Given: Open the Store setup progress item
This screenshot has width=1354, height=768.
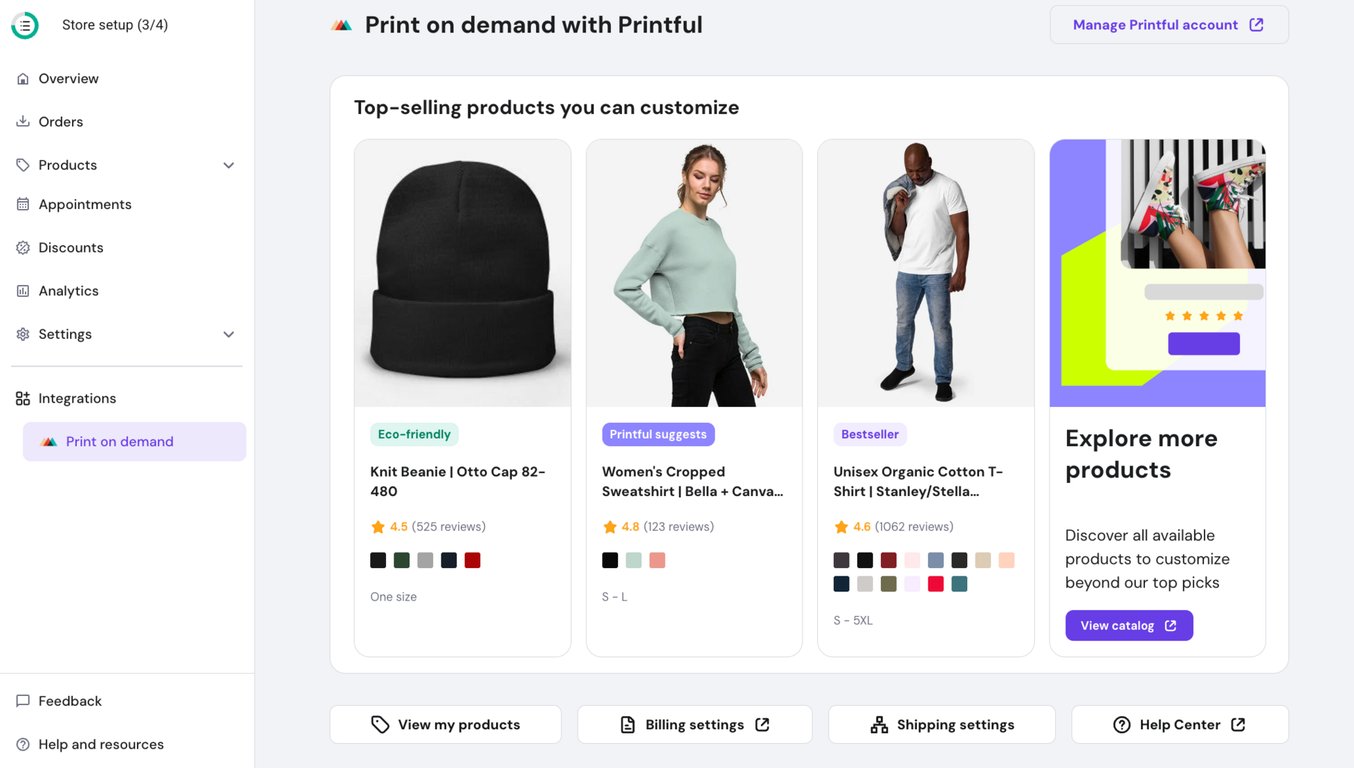Looking at the screenshot, I should (x=114, y=24).
